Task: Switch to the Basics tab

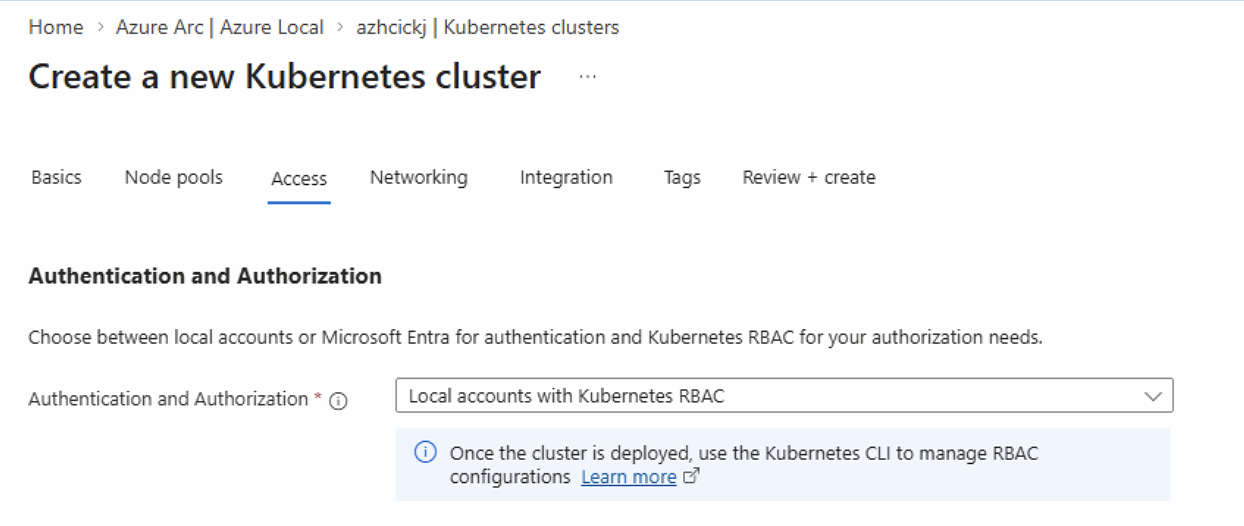Action: pyautogui.click(x=56, y=177)
